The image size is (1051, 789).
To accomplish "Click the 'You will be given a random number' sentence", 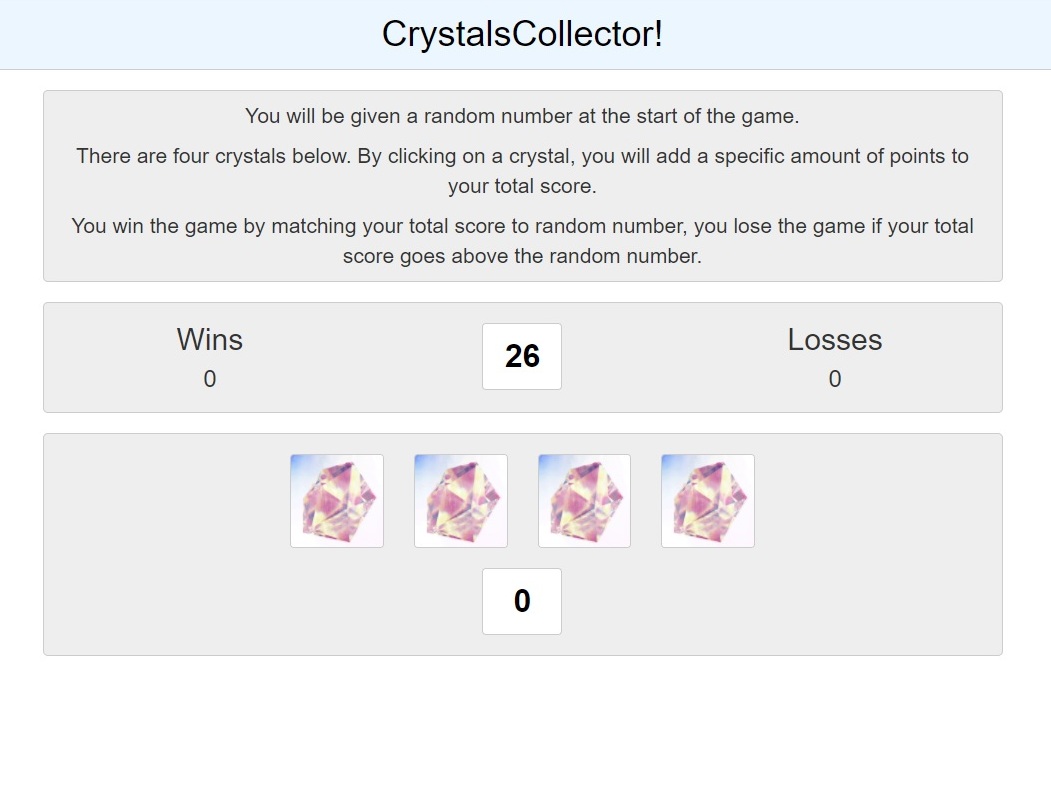I will coord(522,116).
